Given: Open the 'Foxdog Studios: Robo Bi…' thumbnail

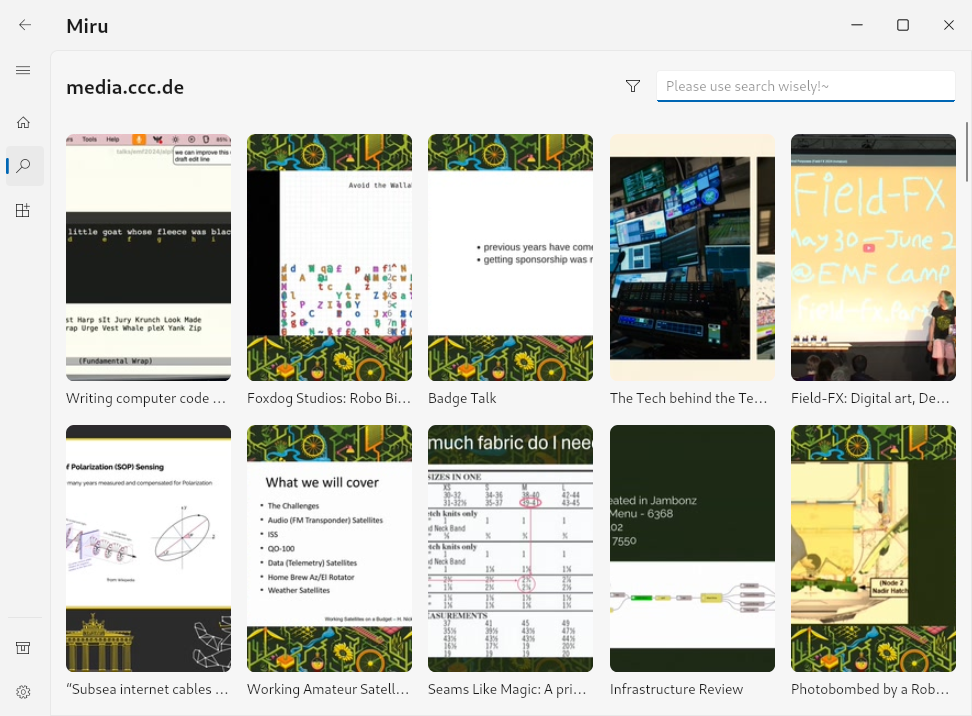Looking at the screenshot, I should [329, 257].
